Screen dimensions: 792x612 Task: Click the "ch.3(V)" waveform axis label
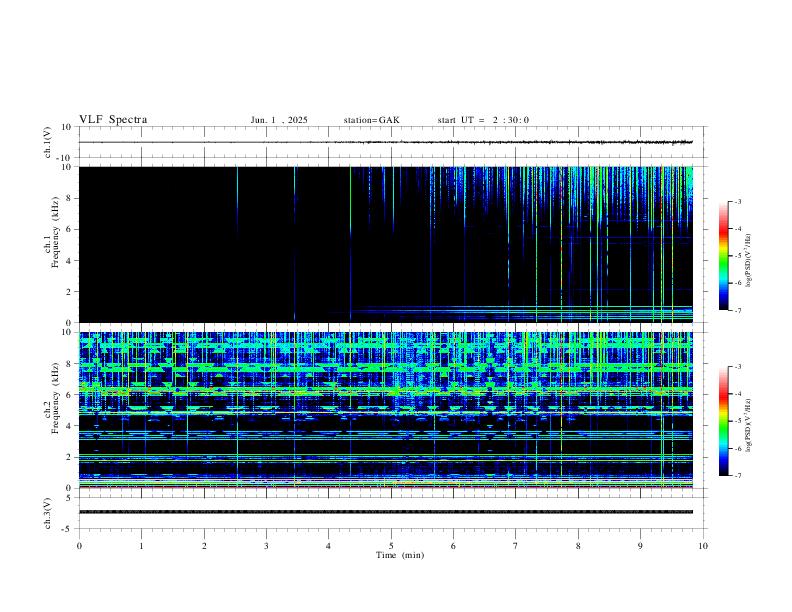48,513
